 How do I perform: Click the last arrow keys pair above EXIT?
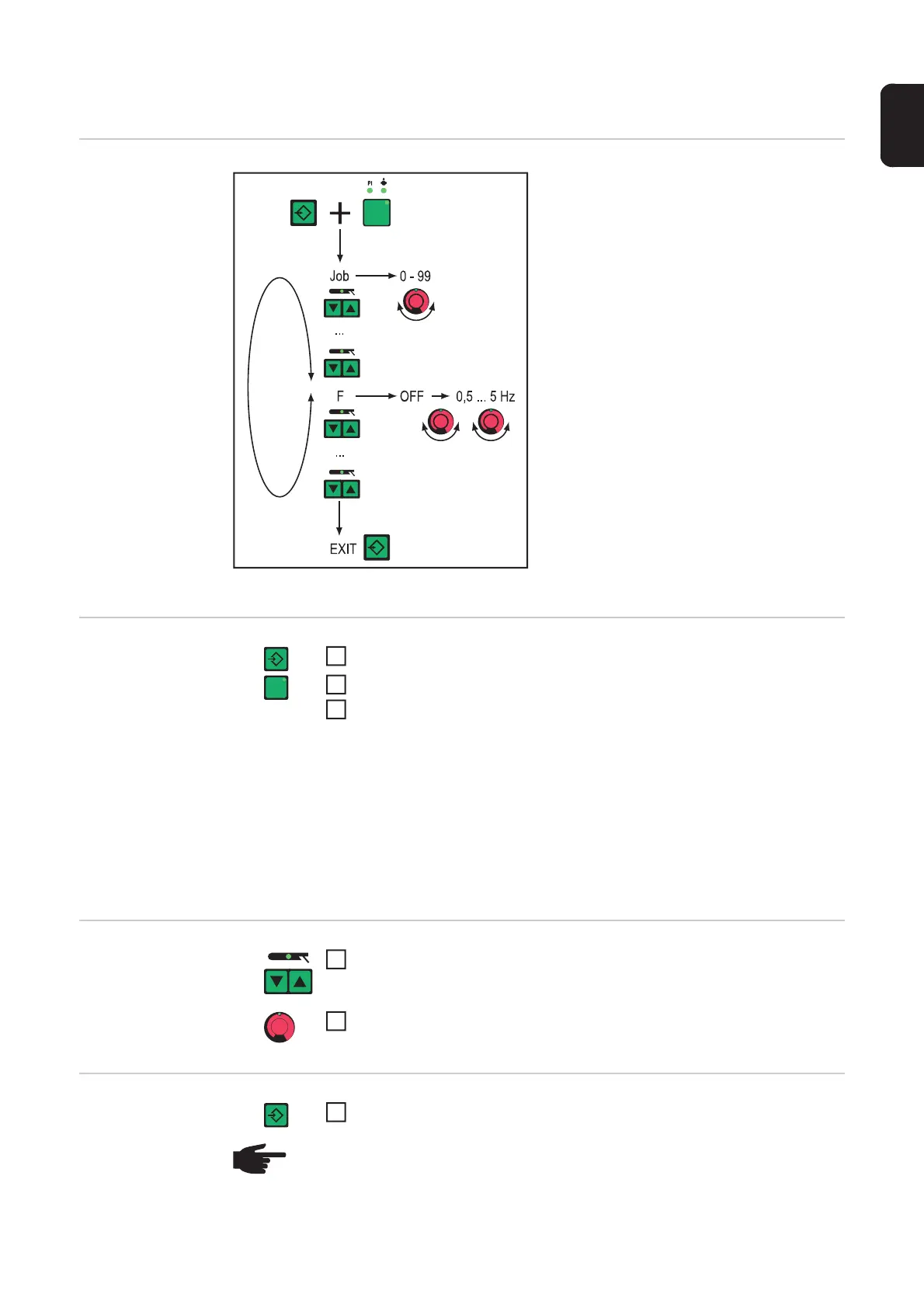pos(342,489)
